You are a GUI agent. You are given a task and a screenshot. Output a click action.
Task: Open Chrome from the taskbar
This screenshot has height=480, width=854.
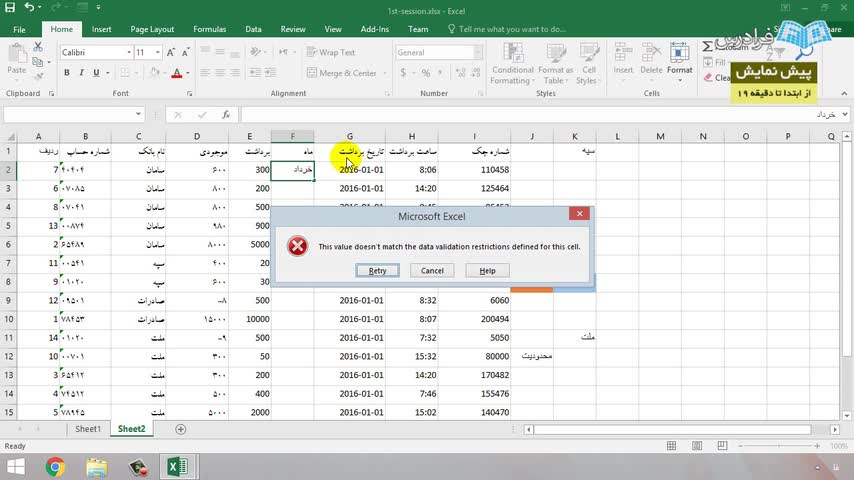[x=56, y=466]
